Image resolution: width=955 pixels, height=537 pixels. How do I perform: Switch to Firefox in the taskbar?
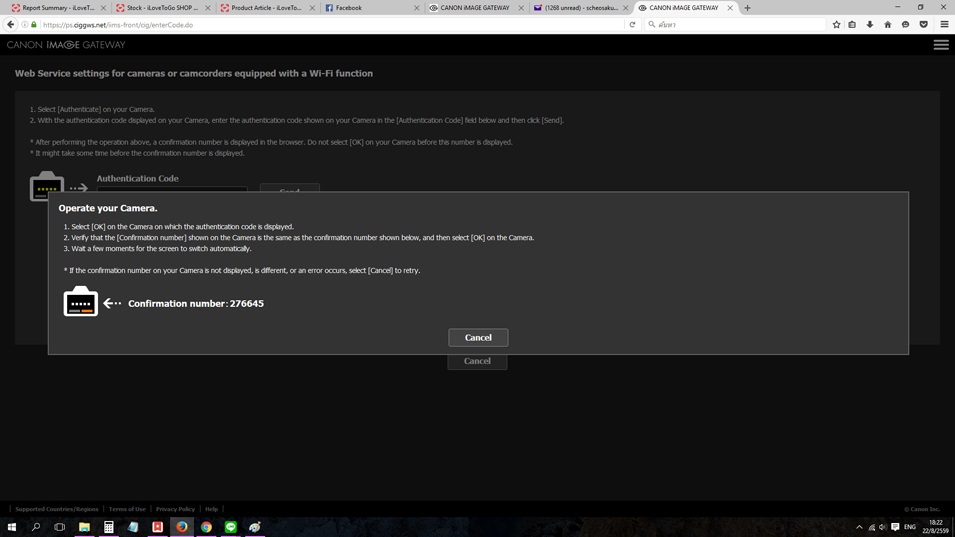click(x=181, y=527)
